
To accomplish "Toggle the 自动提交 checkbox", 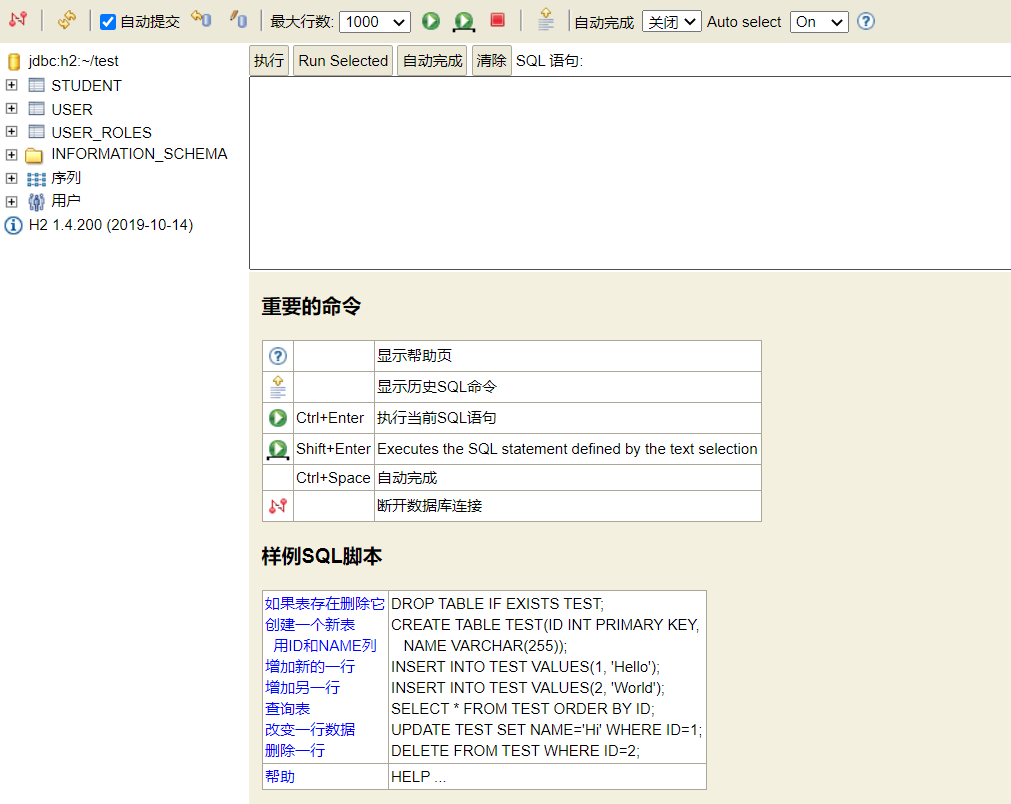I will pos(108,22).
